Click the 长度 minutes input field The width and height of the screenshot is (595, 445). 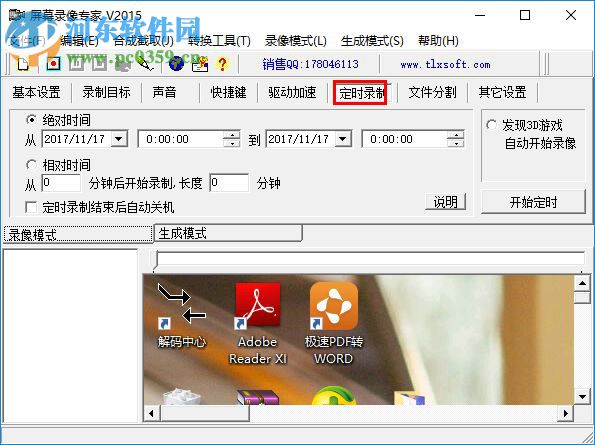[229, 183]
